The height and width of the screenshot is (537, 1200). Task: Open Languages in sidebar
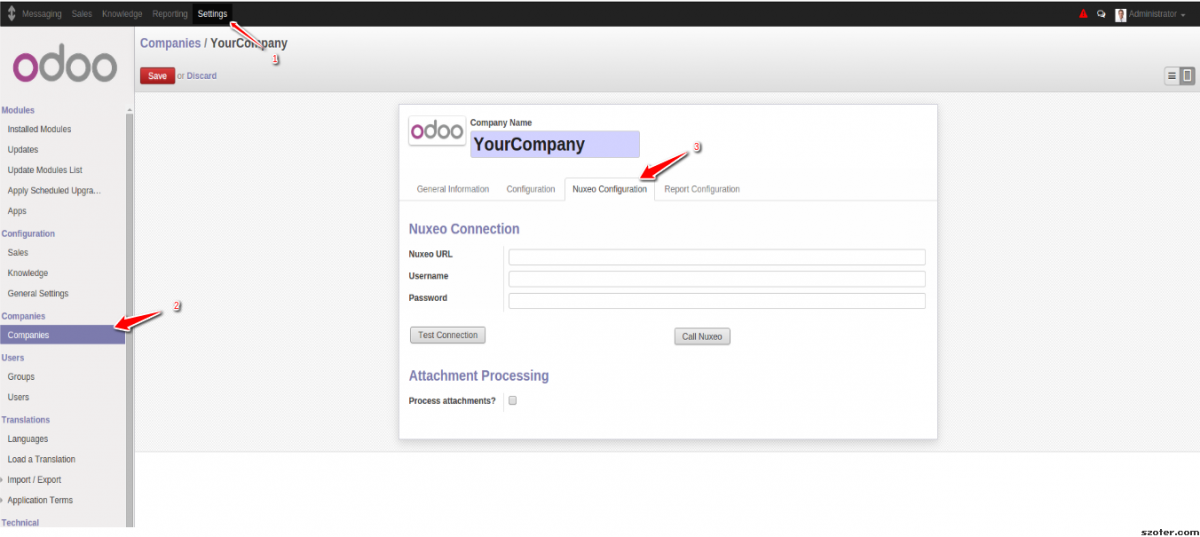(x=28, y=439)
